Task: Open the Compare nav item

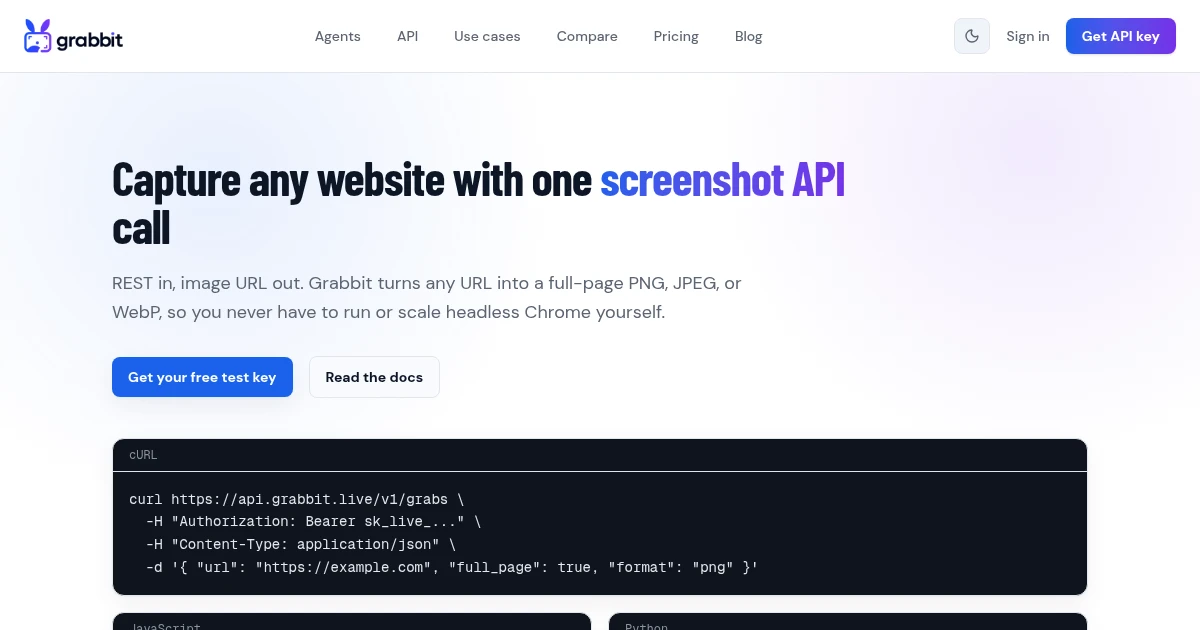Action: pos(587,36)
